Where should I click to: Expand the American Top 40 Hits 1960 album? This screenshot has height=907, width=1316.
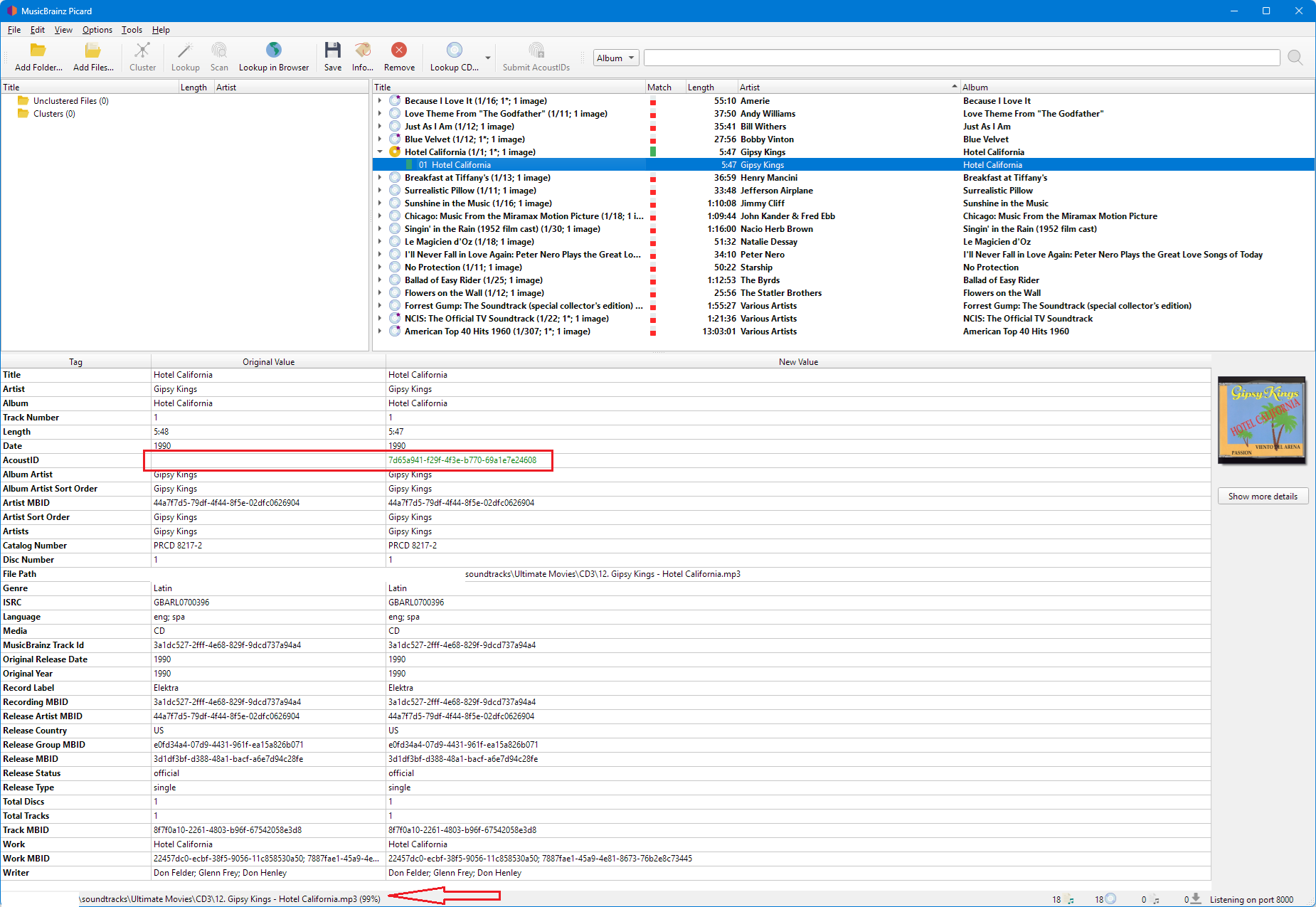point(380,331)
